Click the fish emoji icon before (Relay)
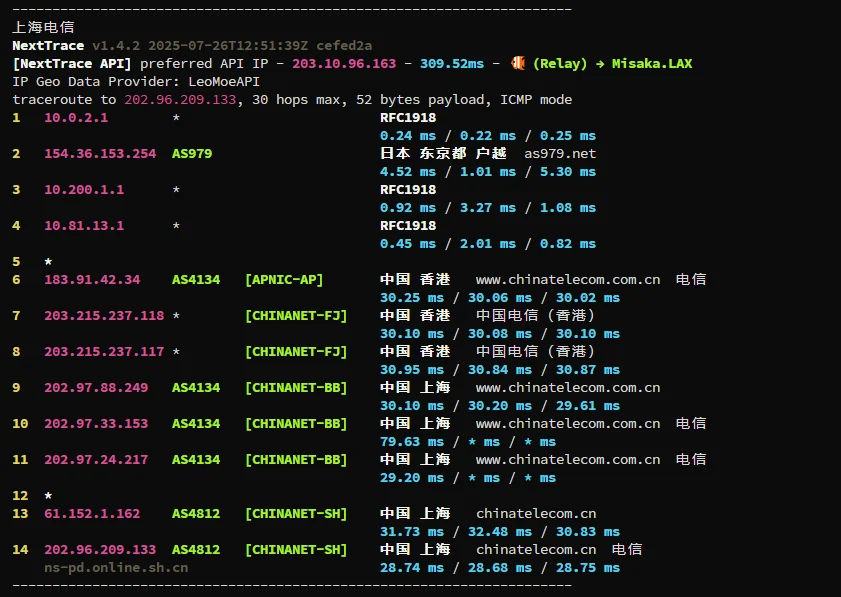841x597 pixels. click(518, 63)
